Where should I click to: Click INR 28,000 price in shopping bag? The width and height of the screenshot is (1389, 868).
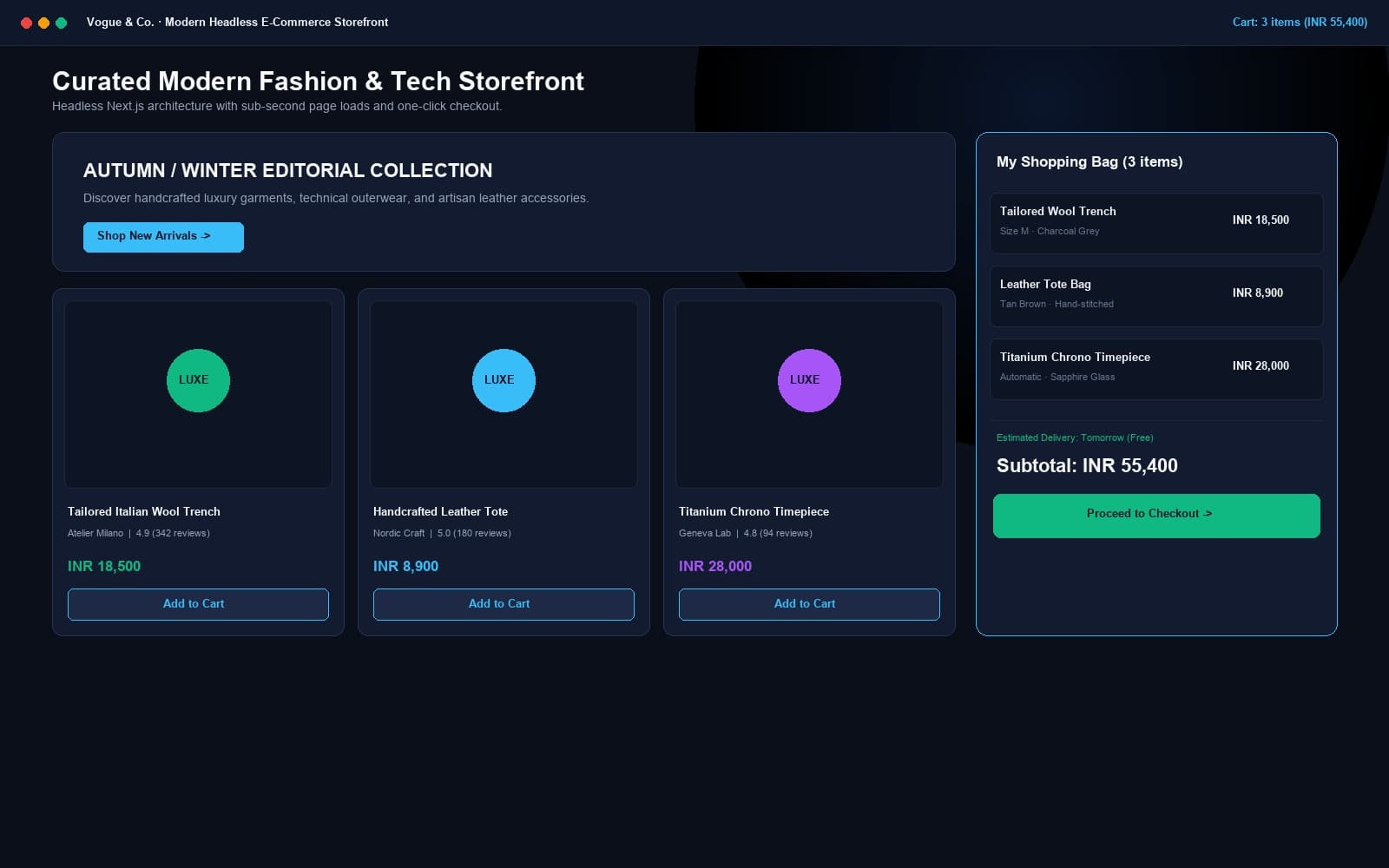click(1261, 365)
